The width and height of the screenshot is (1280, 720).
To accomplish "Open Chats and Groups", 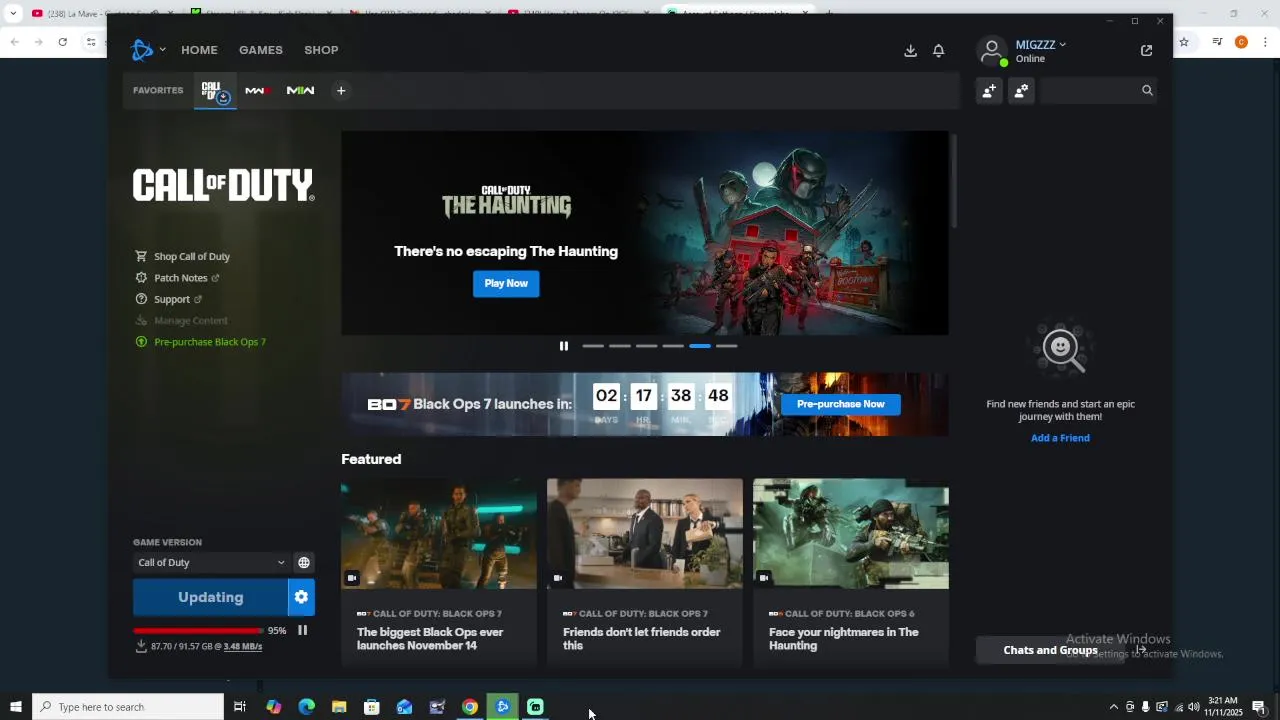I will [1050, 650].
